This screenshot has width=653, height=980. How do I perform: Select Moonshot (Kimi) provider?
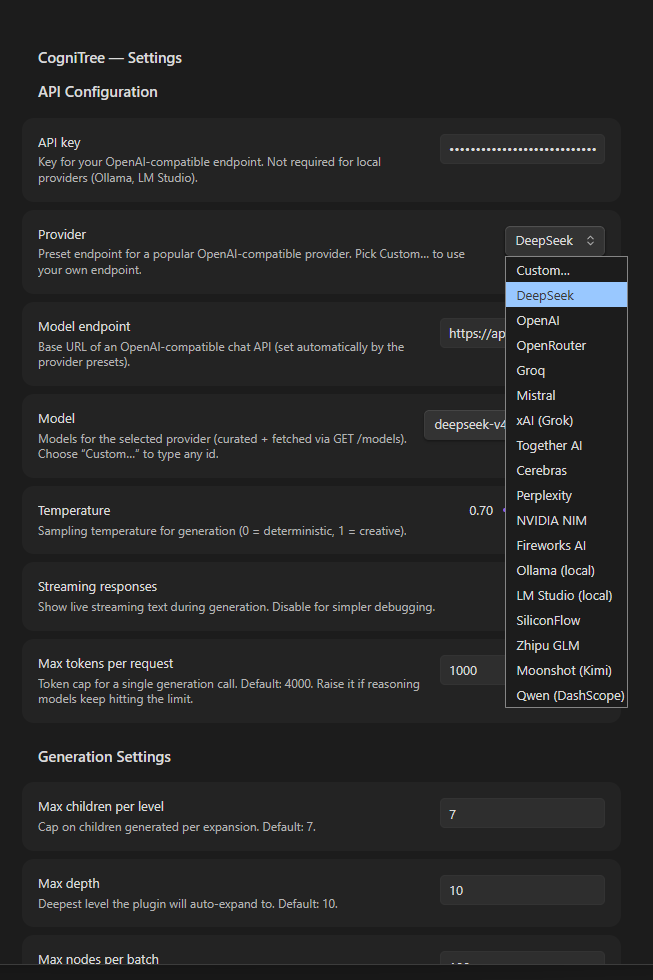(566, 670)
